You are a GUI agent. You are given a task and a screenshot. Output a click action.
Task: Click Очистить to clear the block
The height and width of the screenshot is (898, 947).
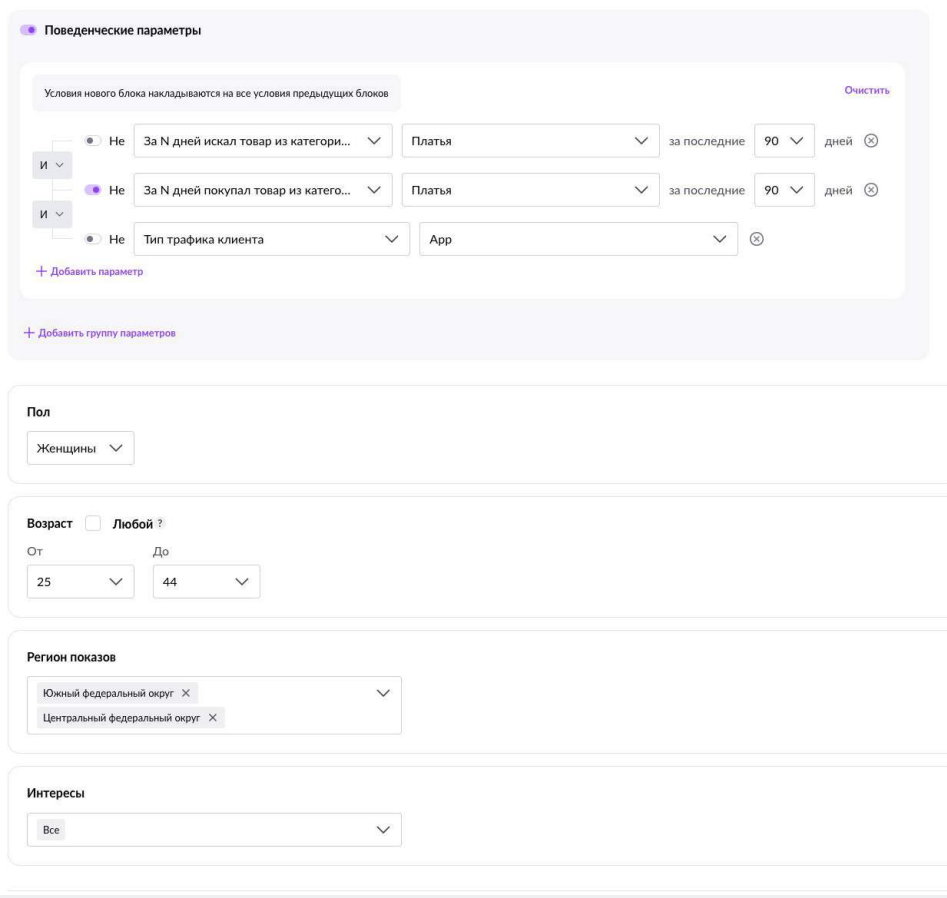coord(867,91)
